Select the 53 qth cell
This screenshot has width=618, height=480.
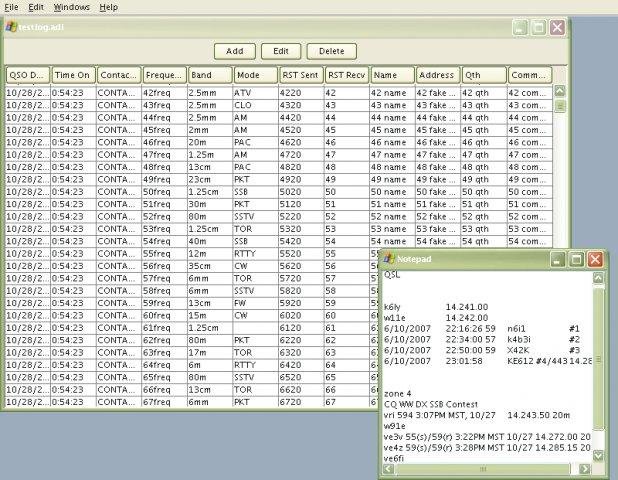coord(484,229)
